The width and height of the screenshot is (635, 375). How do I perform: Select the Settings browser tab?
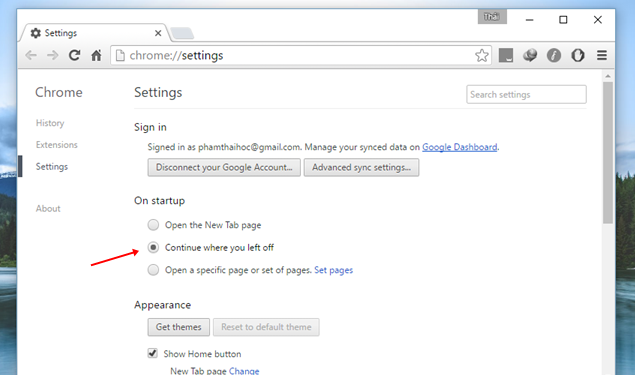pyautogui.click(x=95, y=33)
